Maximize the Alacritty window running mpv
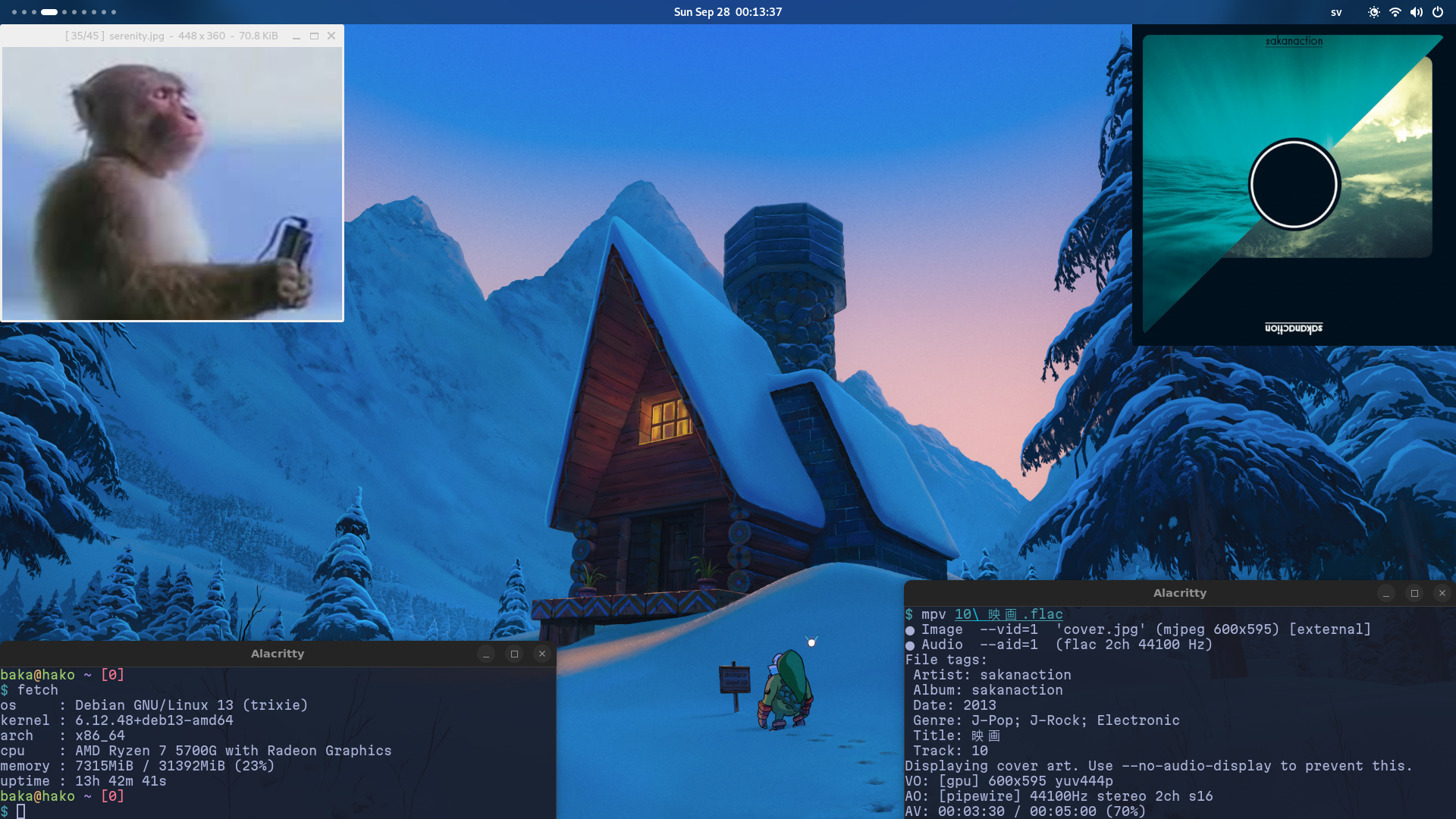This screenshot has height=819, width=1456. pos(1414,593)
